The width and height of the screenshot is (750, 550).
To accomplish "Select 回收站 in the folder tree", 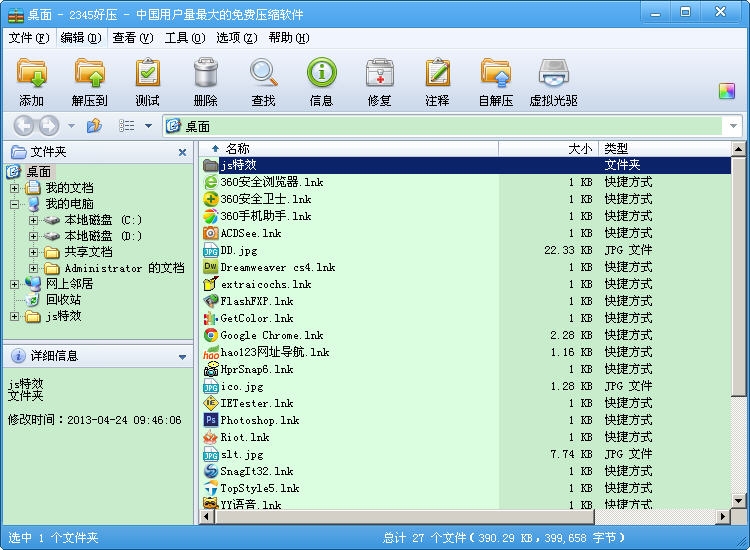I will tap(63, 300).
